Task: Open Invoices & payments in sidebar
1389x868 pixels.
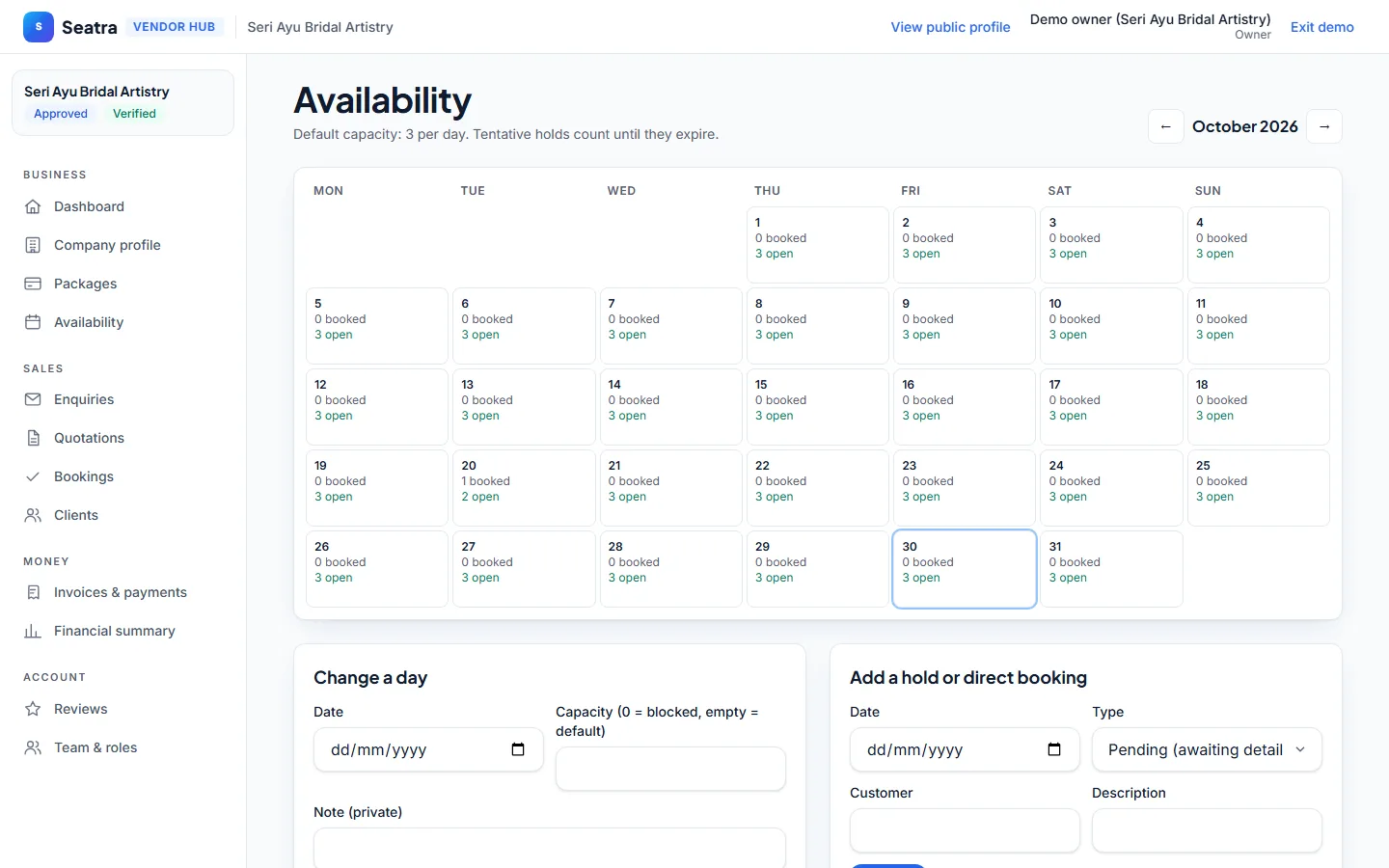Action: (x=123, y=592)
